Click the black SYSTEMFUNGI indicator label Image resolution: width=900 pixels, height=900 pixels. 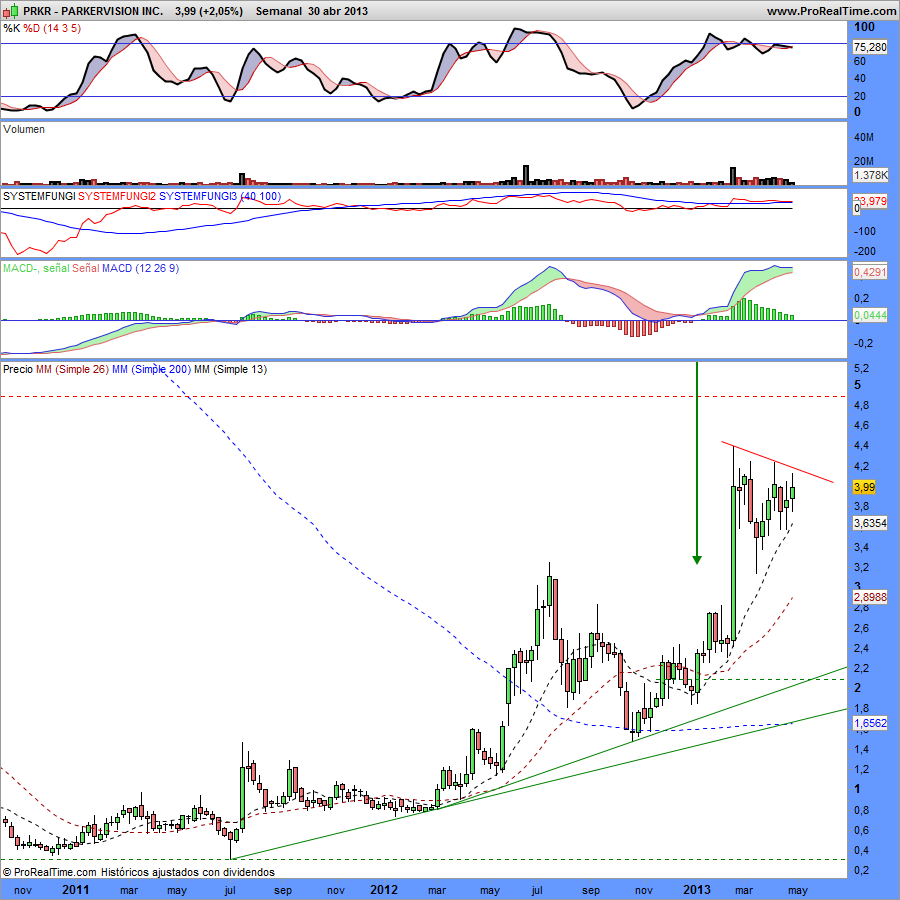click(x=39, y=196)
